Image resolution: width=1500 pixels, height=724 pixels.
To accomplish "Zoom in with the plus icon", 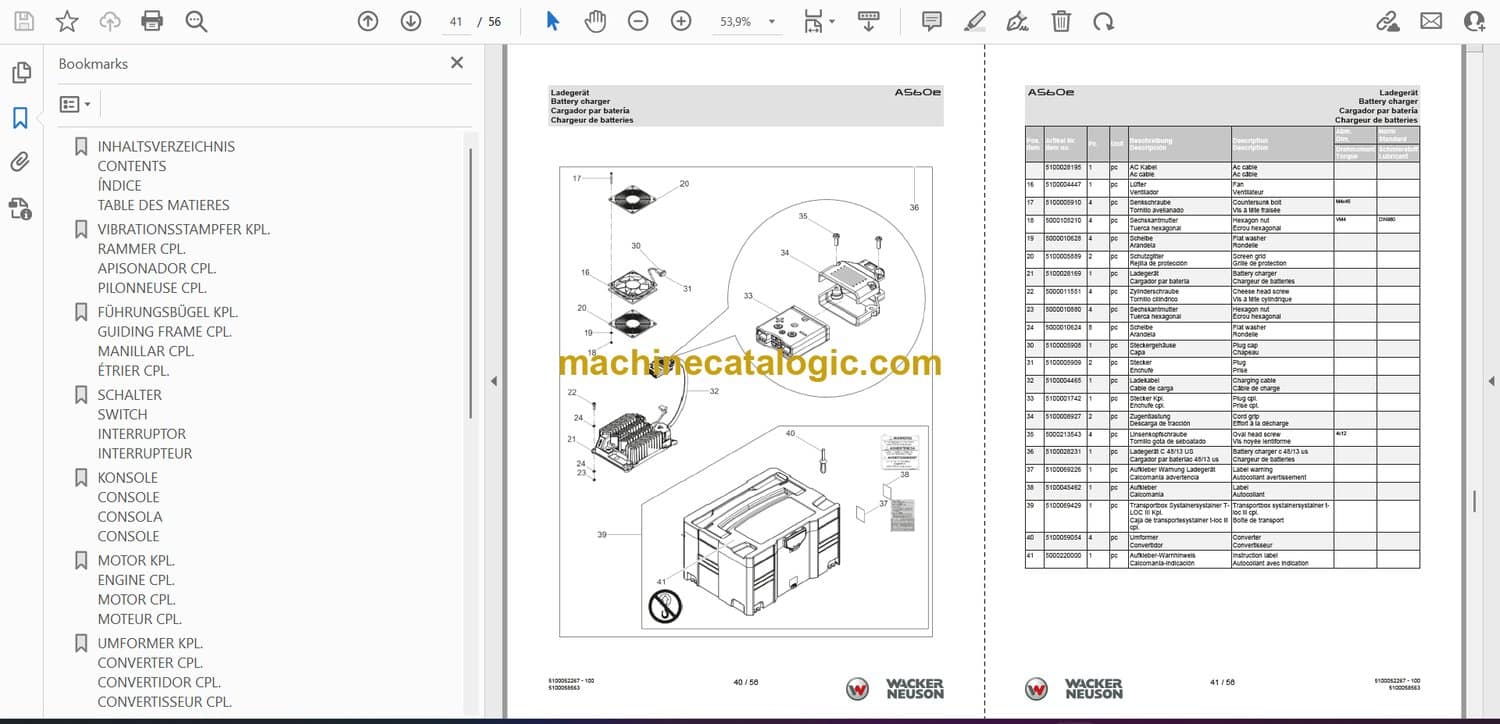I will tap(681, 21).
